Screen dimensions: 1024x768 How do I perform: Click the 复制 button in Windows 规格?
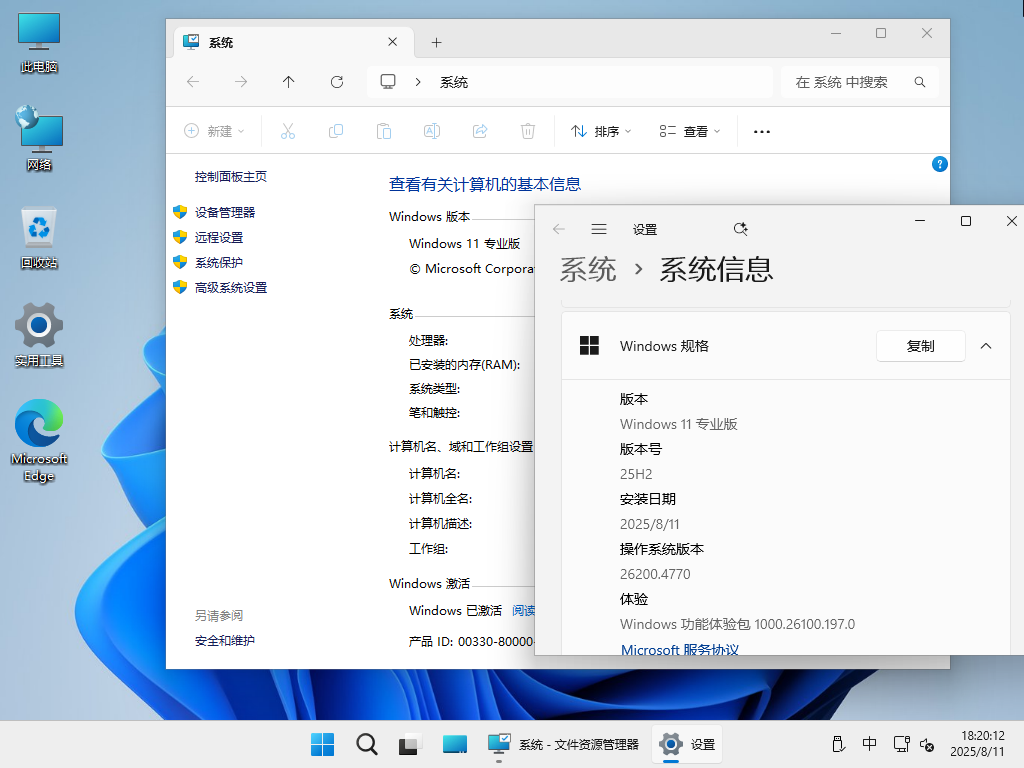tap(920, 346)
